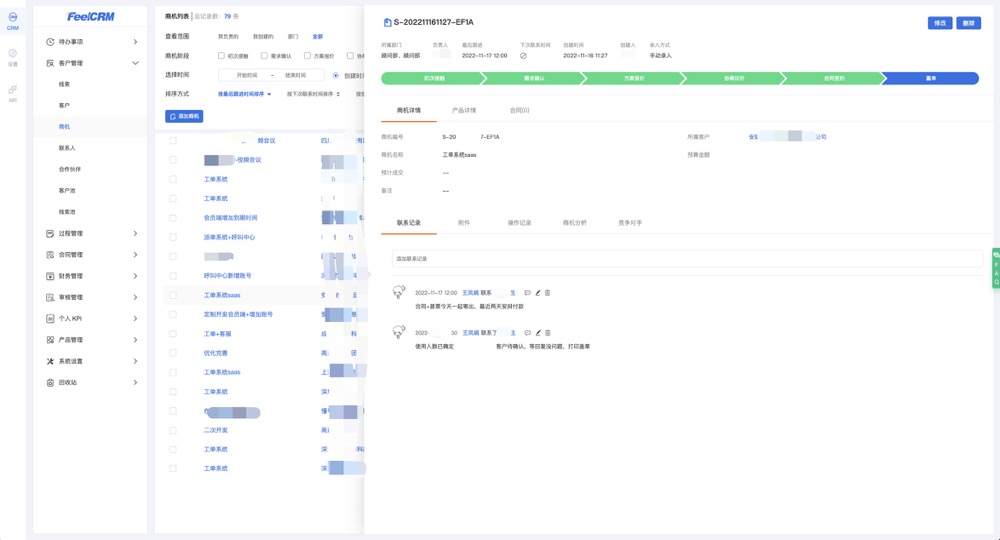
Task: Tick the 需求确认 stage checkbox
Action: coord(264,56)
